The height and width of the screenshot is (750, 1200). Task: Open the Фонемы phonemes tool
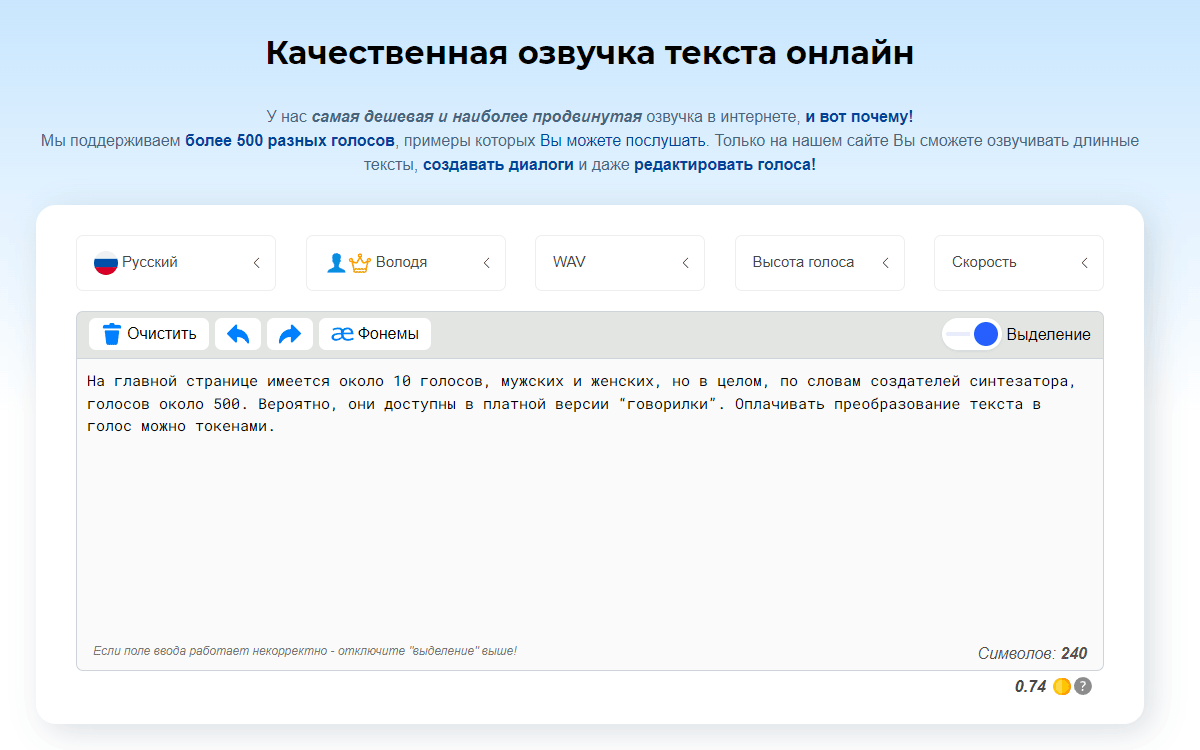pos(375,334)
